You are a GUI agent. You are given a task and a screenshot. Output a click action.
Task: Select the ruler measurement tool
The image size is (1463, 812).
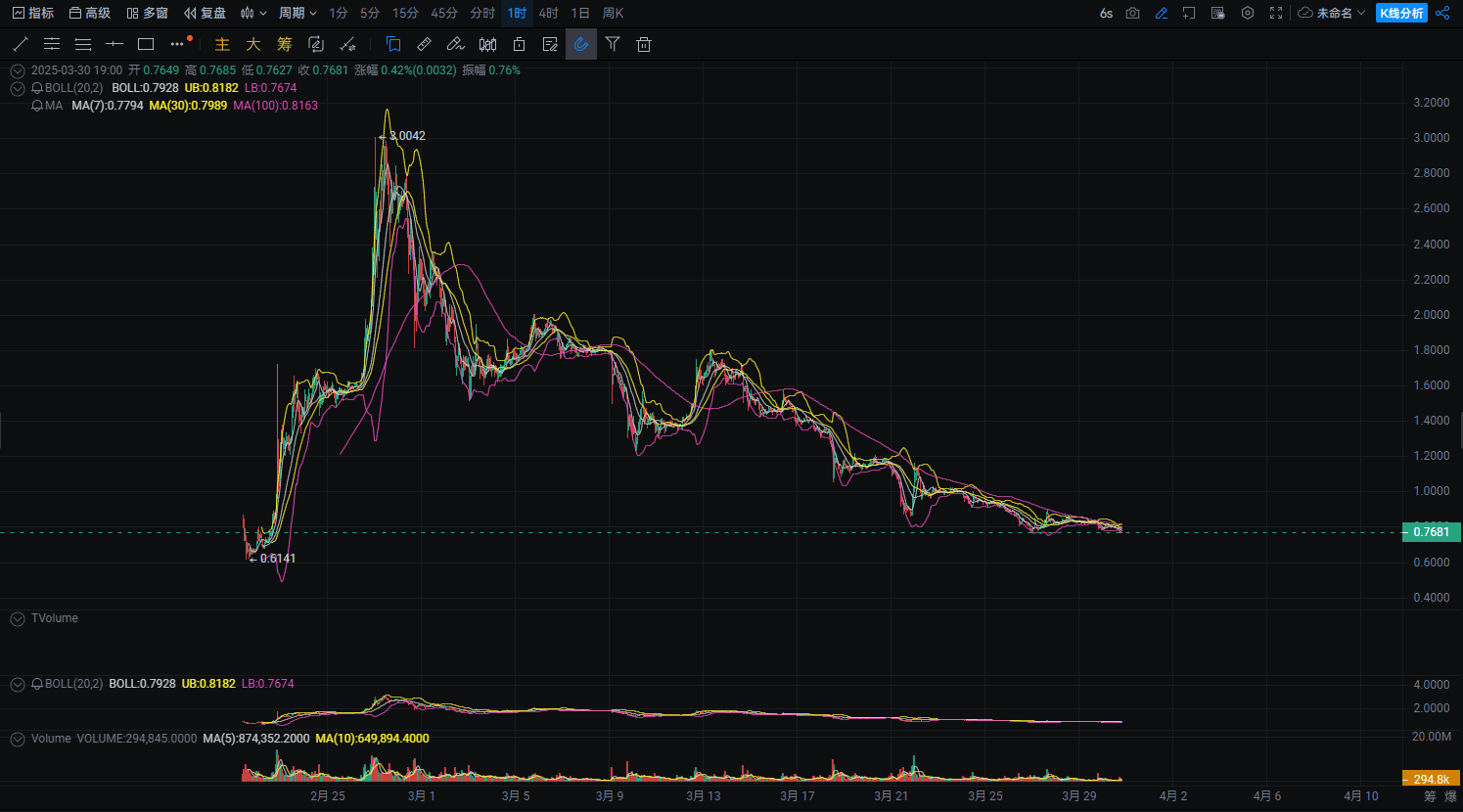click(425, 44)
